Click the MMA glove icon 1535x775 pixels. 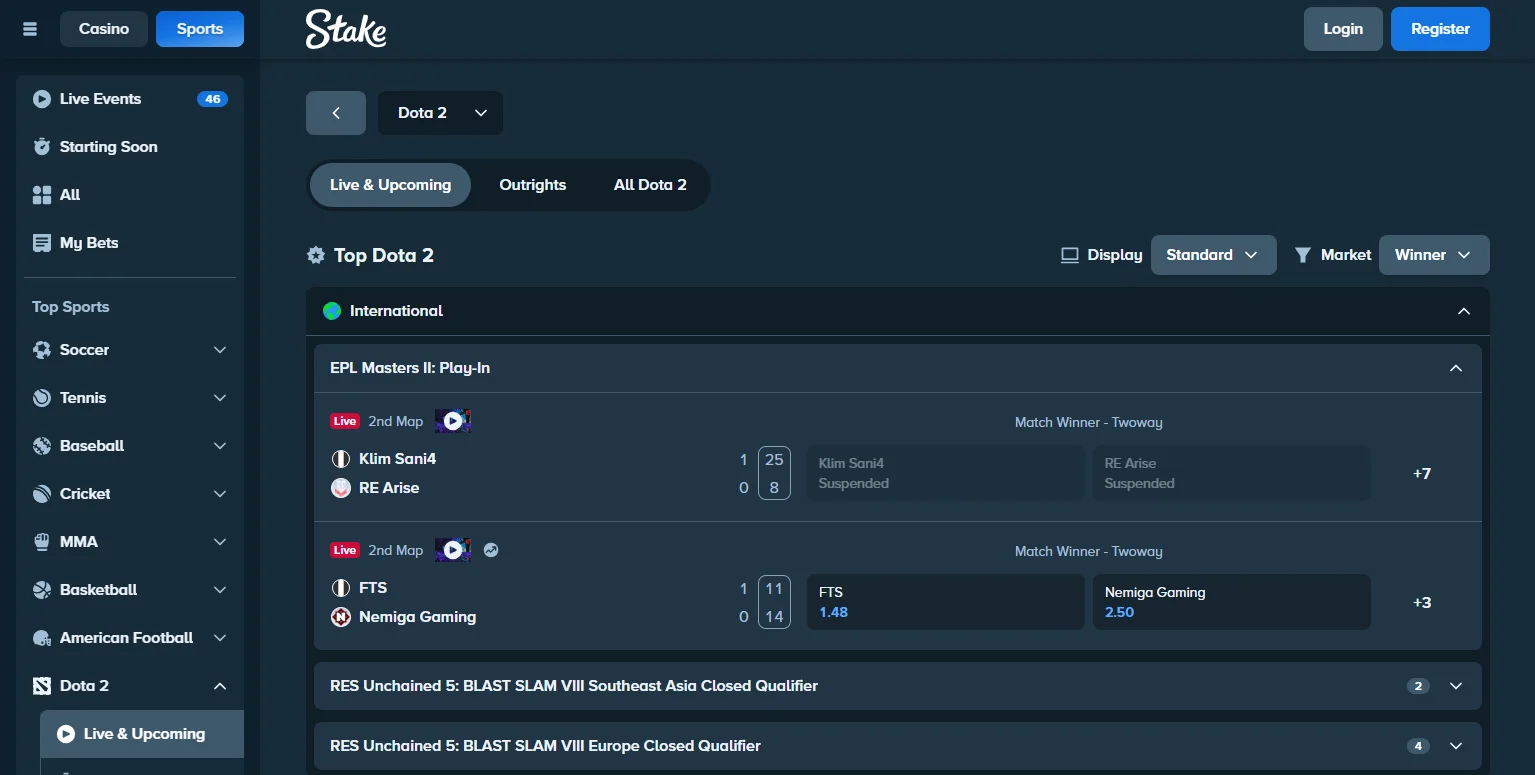point(42,542)
